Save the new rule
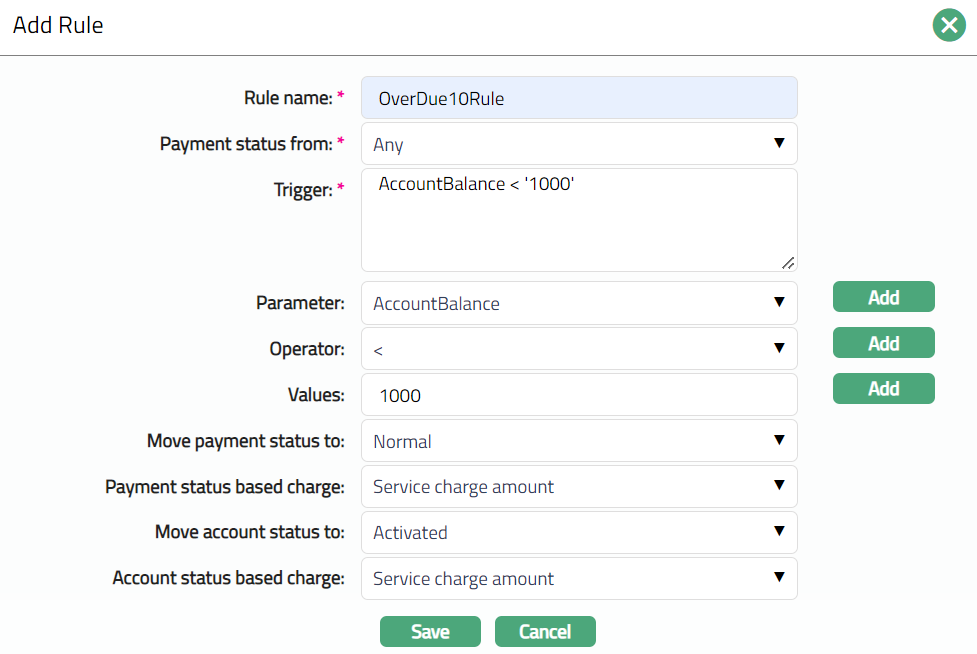Image resolution: width=977 pixels, height=654 pixels. [x=430, y=632]
